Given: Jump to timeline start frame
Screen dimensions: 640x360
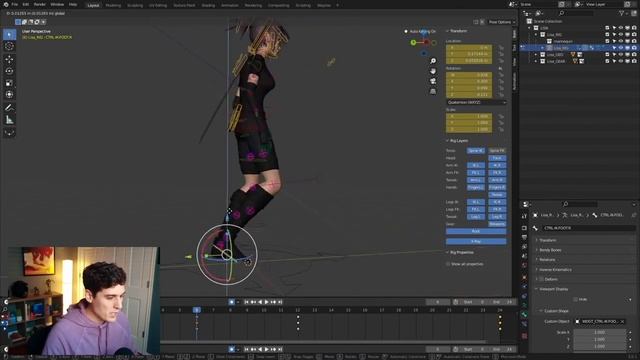Looking at the screenshot, I should (x=246, y=302).
